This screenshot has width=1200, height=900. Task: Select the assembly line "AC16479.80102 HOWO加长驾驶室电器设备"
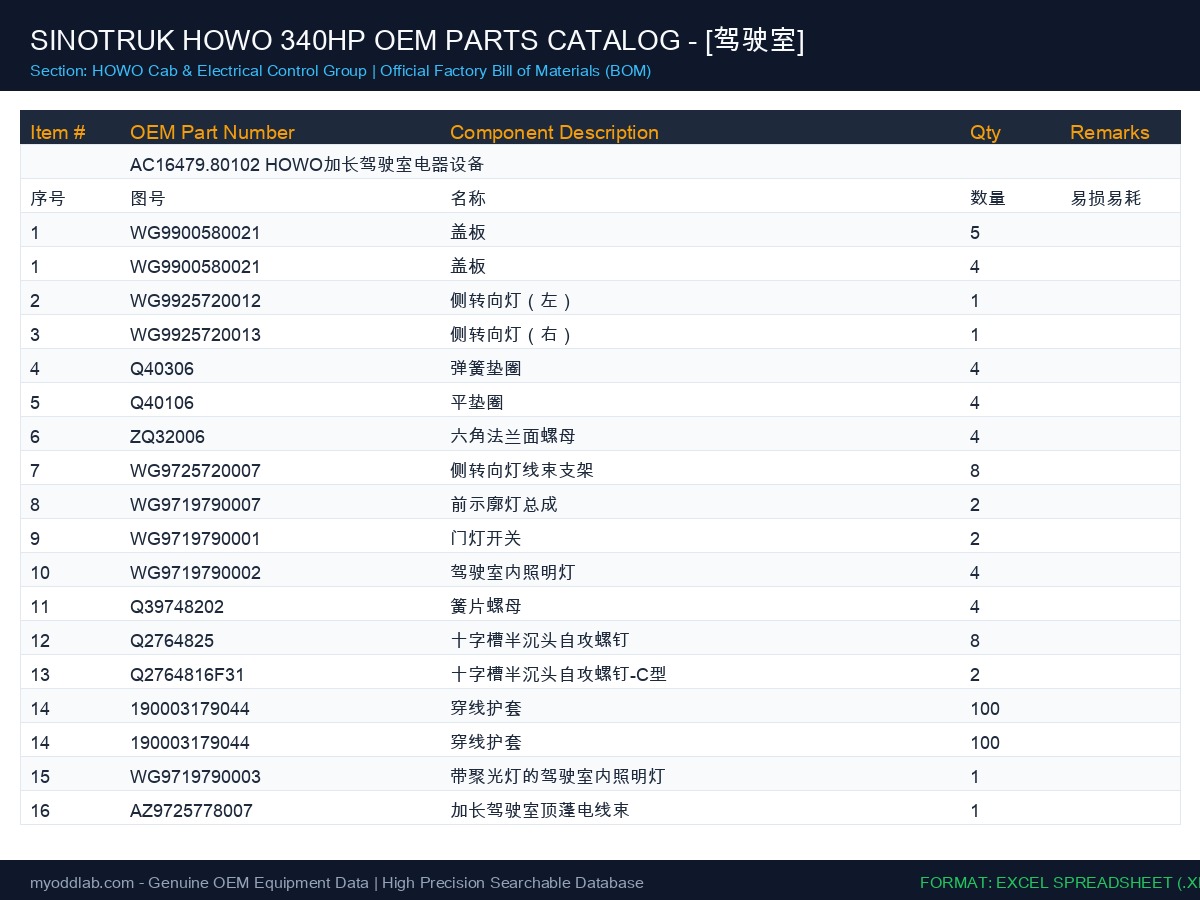click(x=307, y=164)
